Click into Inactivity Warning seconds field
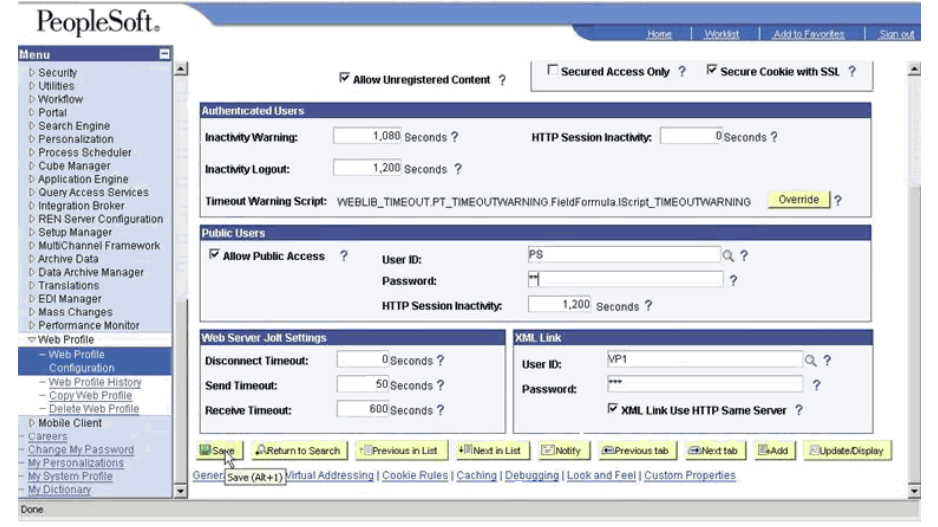 coord(367,136)
